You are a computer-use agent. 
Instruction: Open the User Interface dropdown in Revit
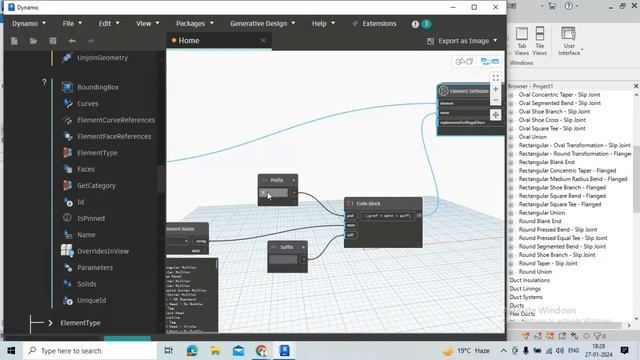(569, 41)
